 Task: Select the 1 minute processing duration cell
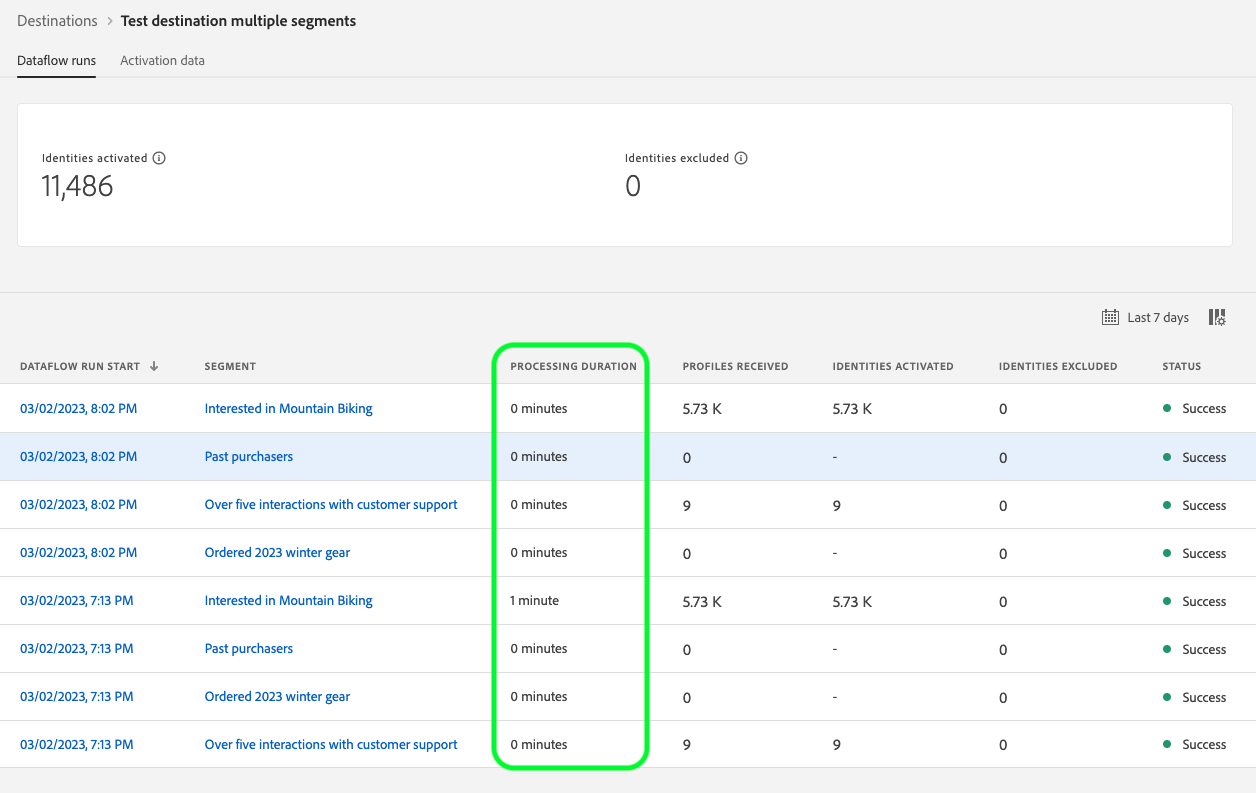(535, 600)
